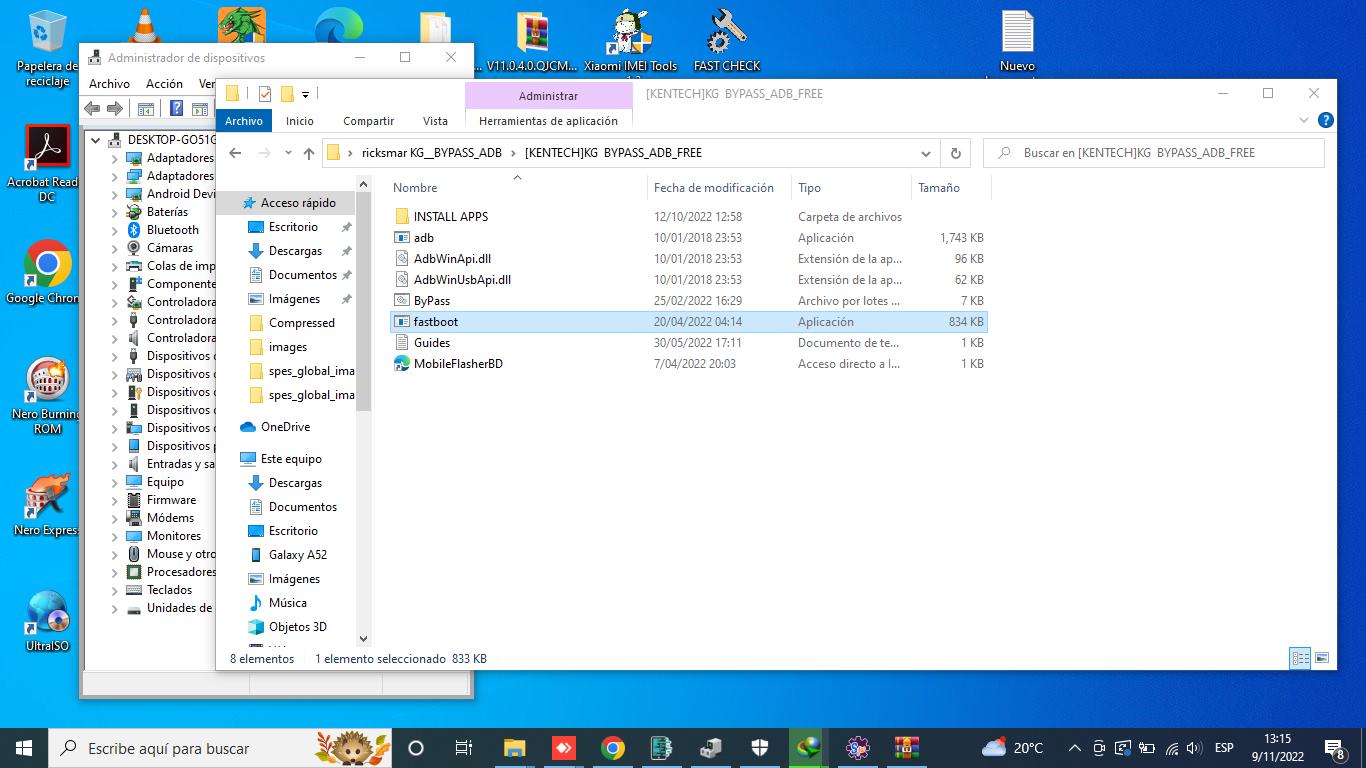Open the Xiaomi IMEI Tools desktop shortcut
The image size is (1366, 768).
pyautogui.click(x=630, y=42)
